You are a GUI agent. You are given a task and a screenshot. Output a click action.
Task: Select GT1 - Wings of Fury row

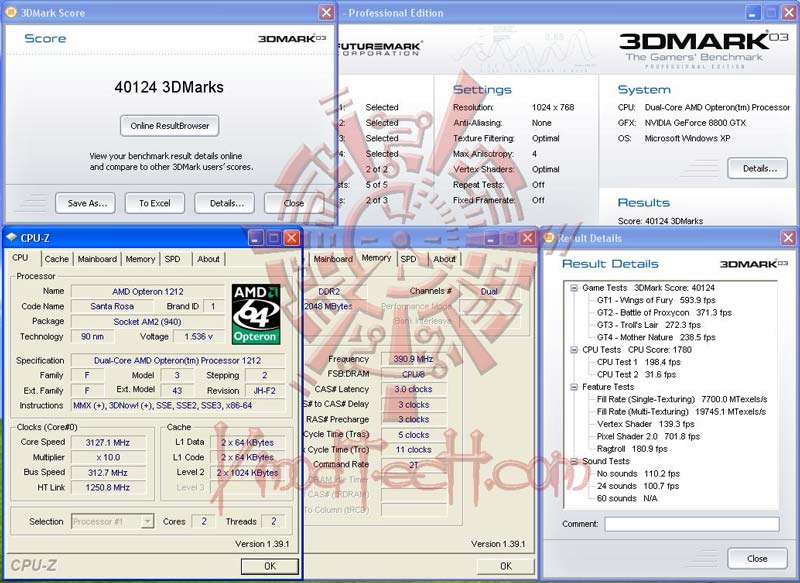point(656,300)
